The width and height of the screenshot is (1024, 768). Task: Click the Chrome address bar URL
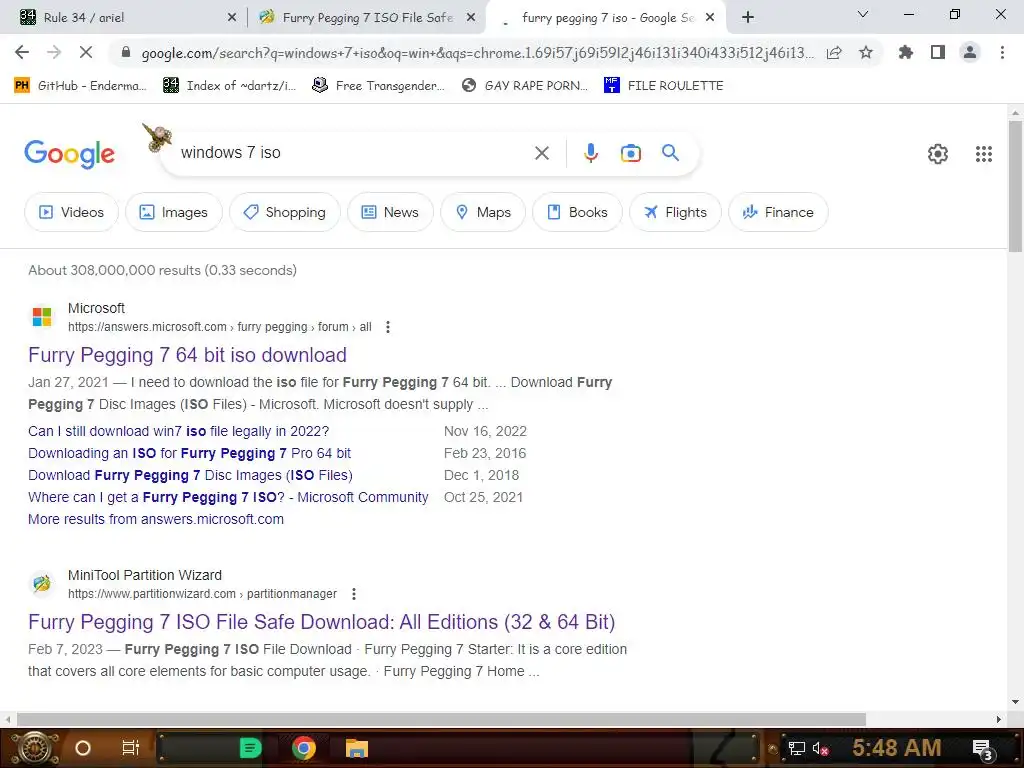coord(477,53)
